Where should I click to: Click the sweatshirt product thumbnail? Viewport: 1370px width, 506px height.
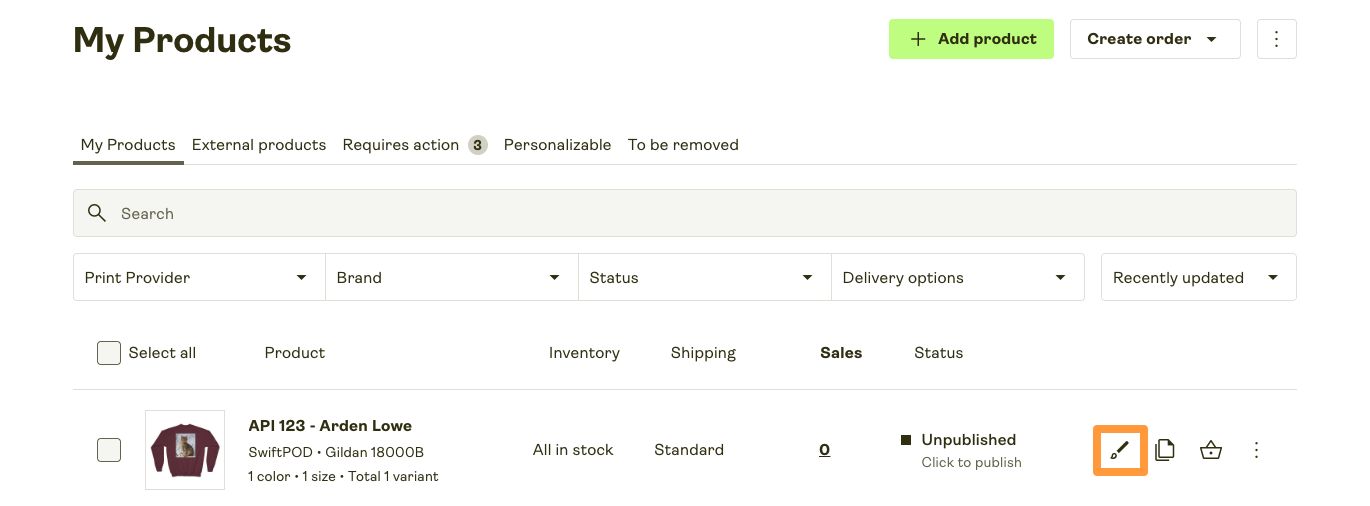pos(185,450)
